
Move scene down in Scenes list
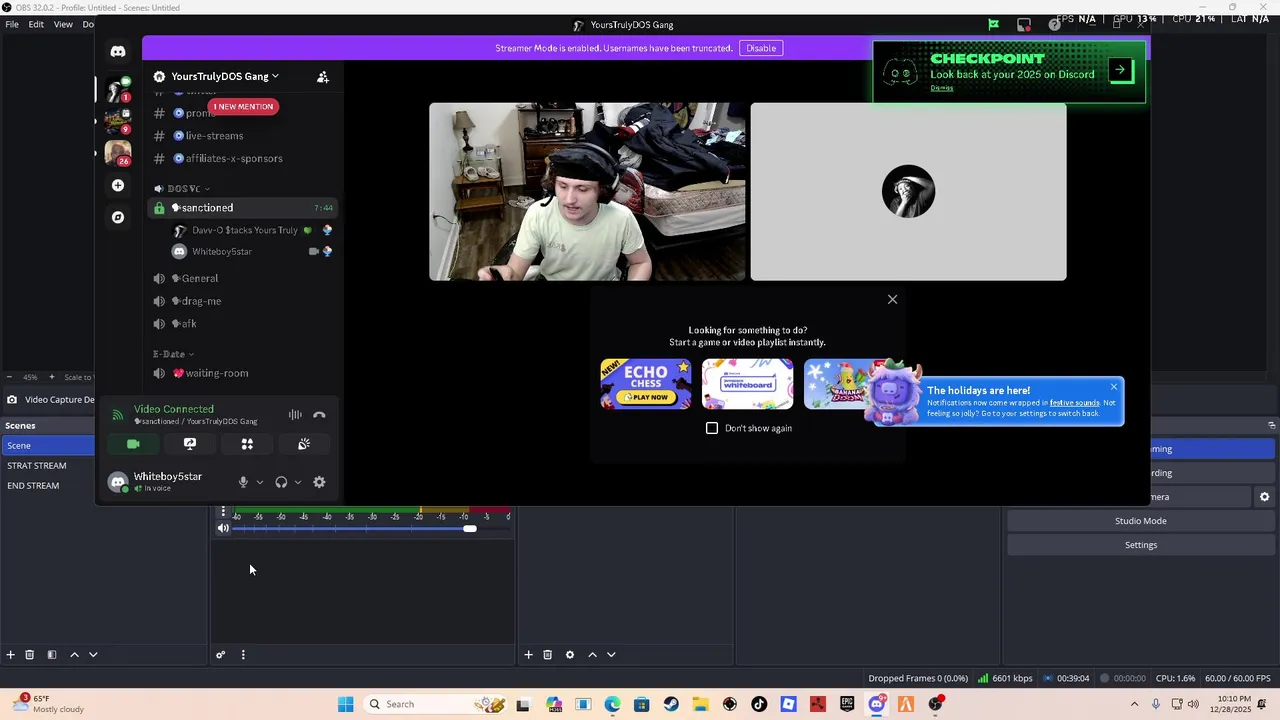pos(93,655)
